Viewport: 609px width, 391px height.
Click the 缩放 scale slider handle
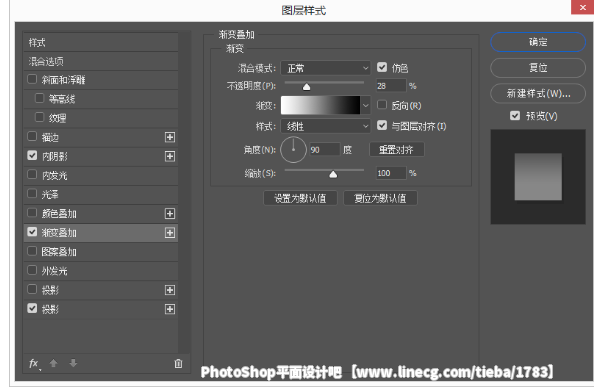(333, 174)
